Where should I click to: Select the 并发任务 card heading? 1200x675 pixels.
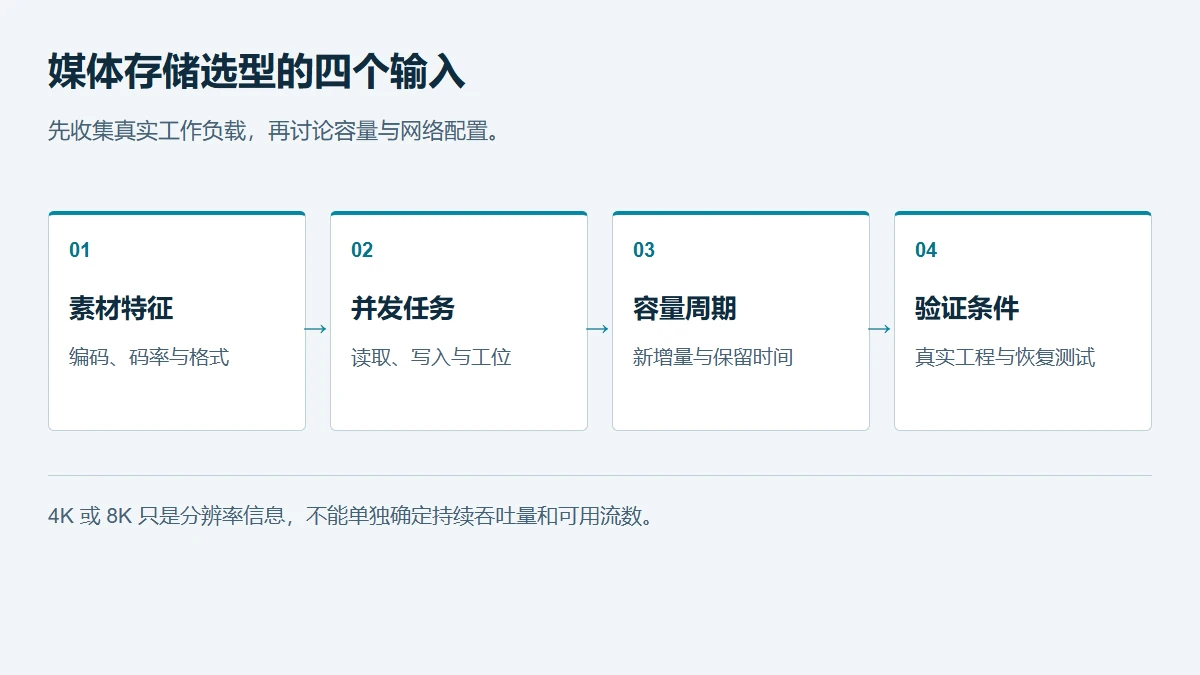click(403, 308)
